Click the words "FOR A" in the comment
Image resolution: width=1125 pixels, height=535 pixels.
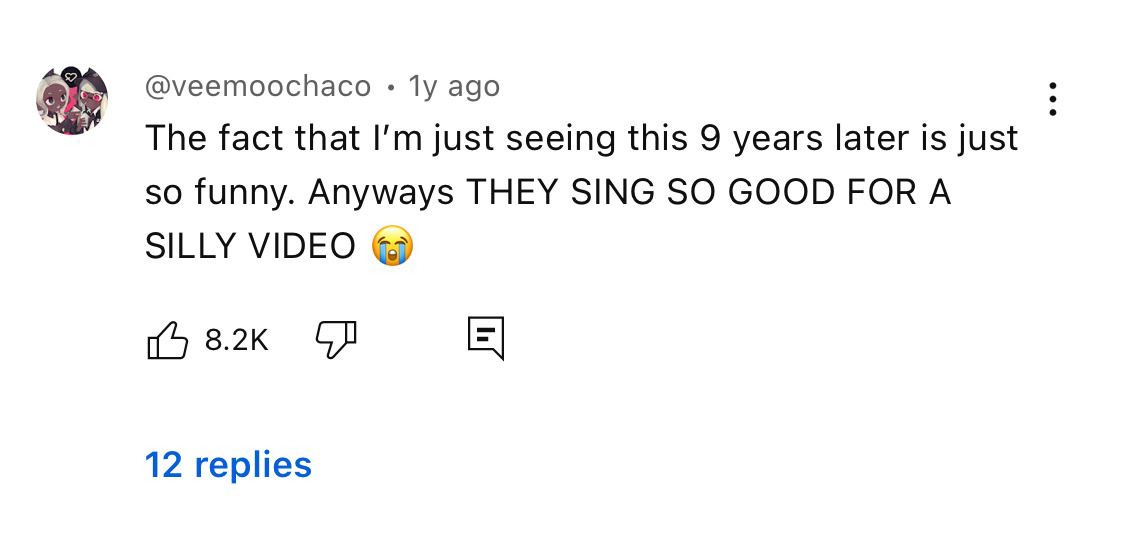(x=912, y=192)
